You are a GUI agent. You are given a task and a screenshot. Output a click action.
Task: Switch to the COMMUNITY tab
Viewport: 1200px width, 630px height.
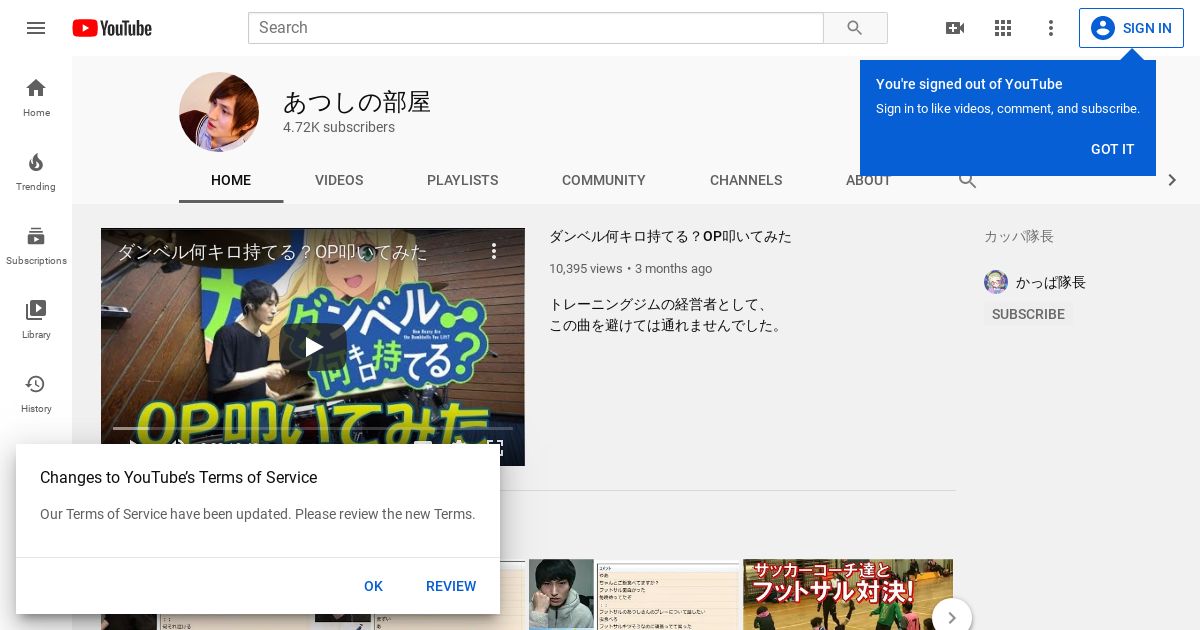click(604, 180)
